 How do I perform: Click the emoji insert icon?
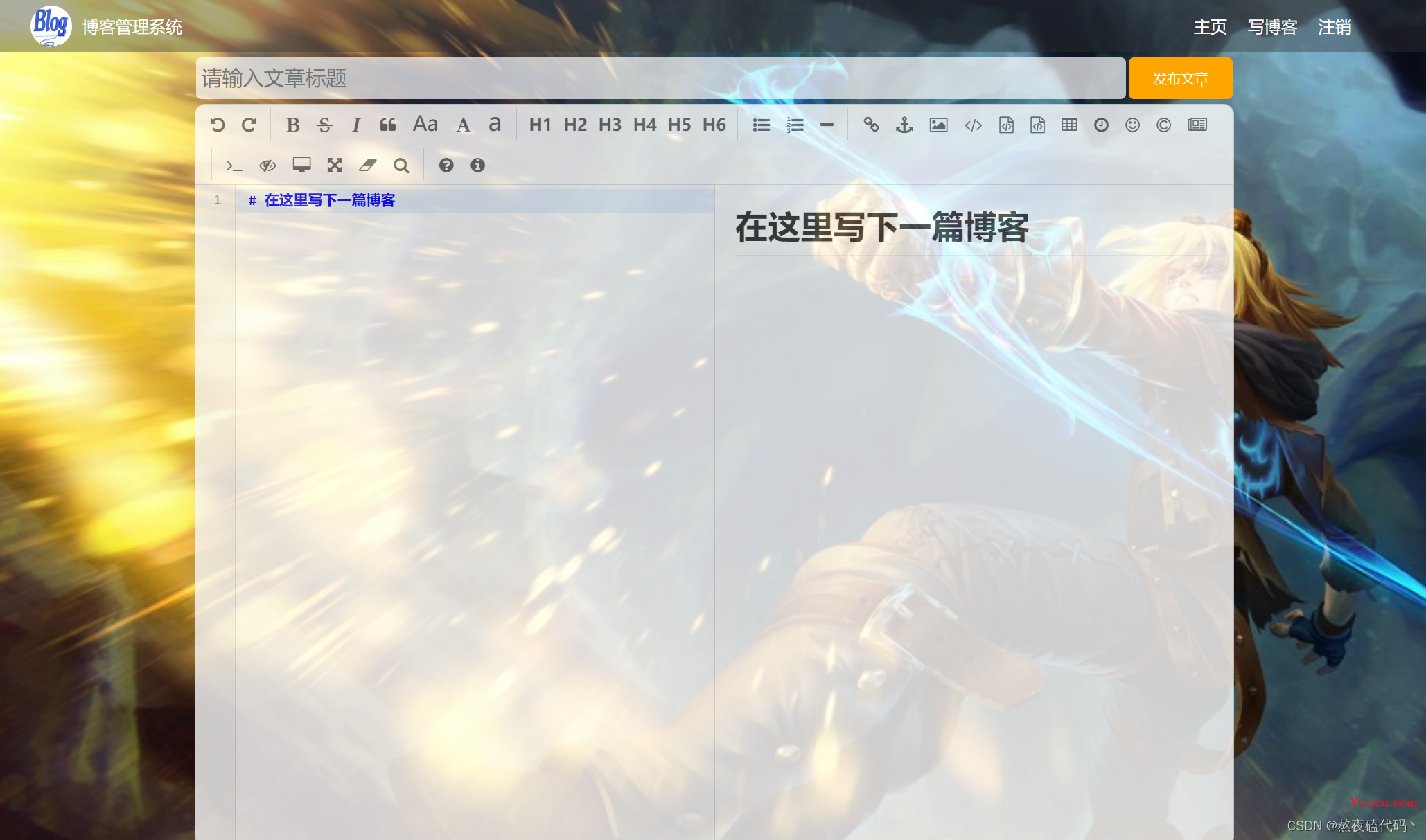pos(1131,124)
